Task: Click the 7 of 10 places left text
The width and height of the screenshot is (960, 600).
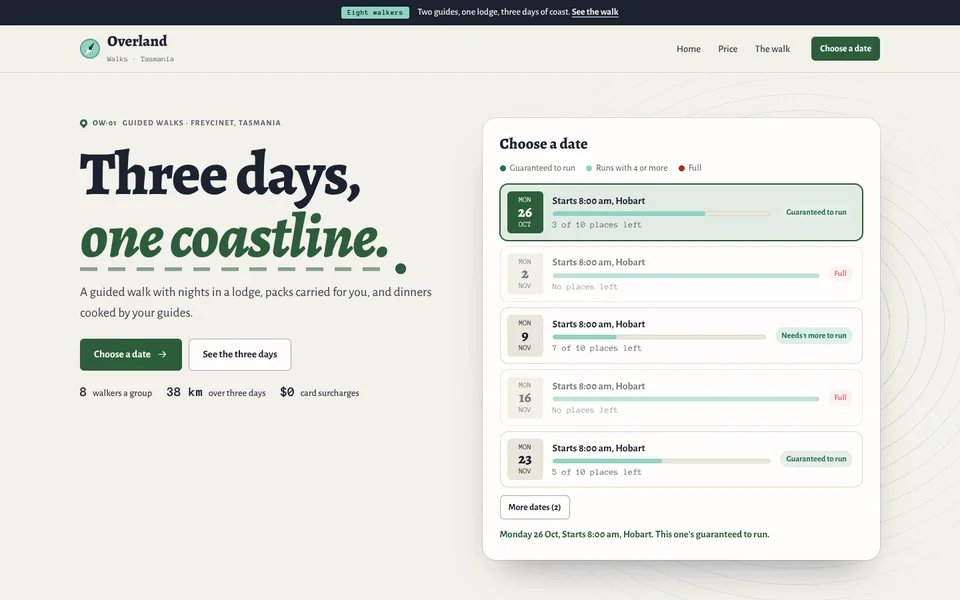Action: click(x=596, y=348)
